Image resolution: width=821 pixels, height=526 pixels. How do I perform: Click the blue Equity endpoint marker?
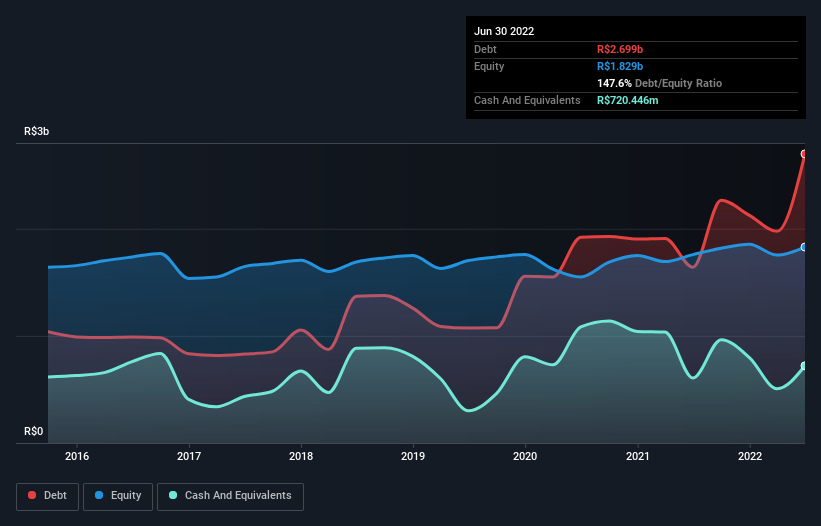click(804, 247)
